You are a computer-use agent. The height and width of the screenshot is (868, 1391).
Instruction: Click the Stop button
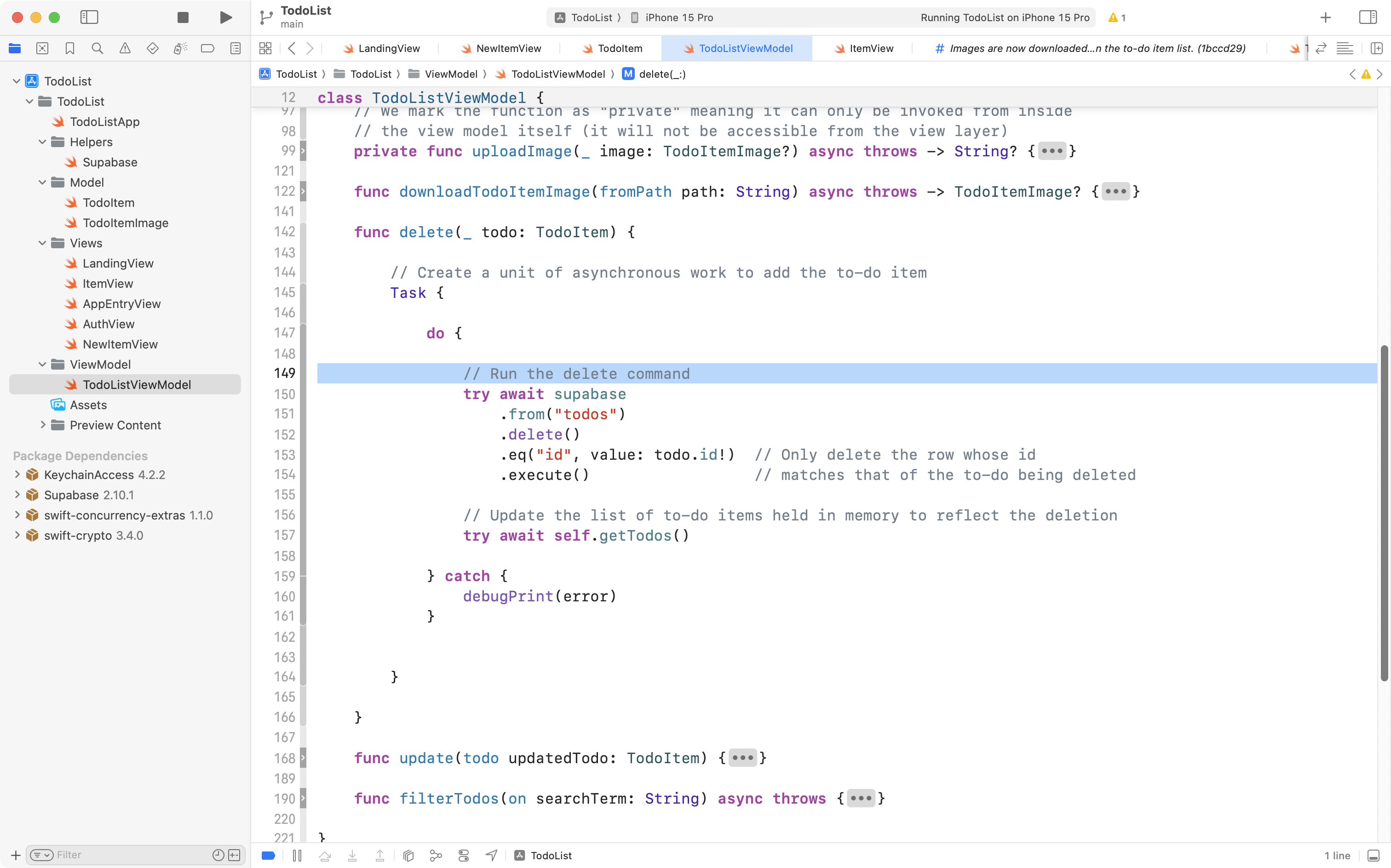(x=182, y=17)
